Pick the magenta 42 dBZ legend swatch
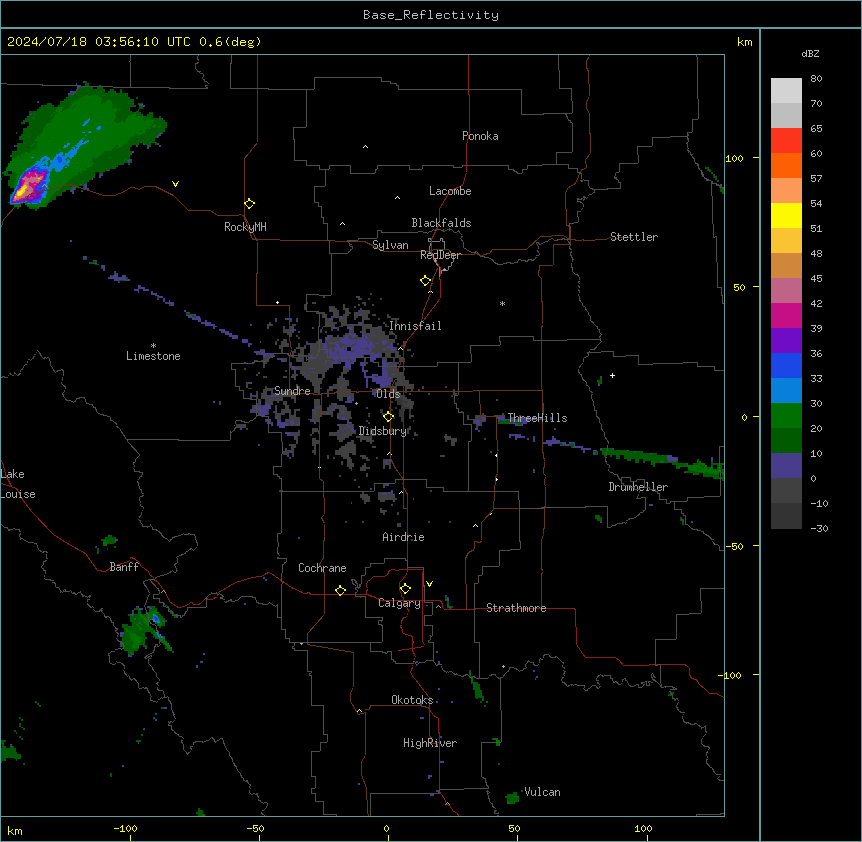 786,315
